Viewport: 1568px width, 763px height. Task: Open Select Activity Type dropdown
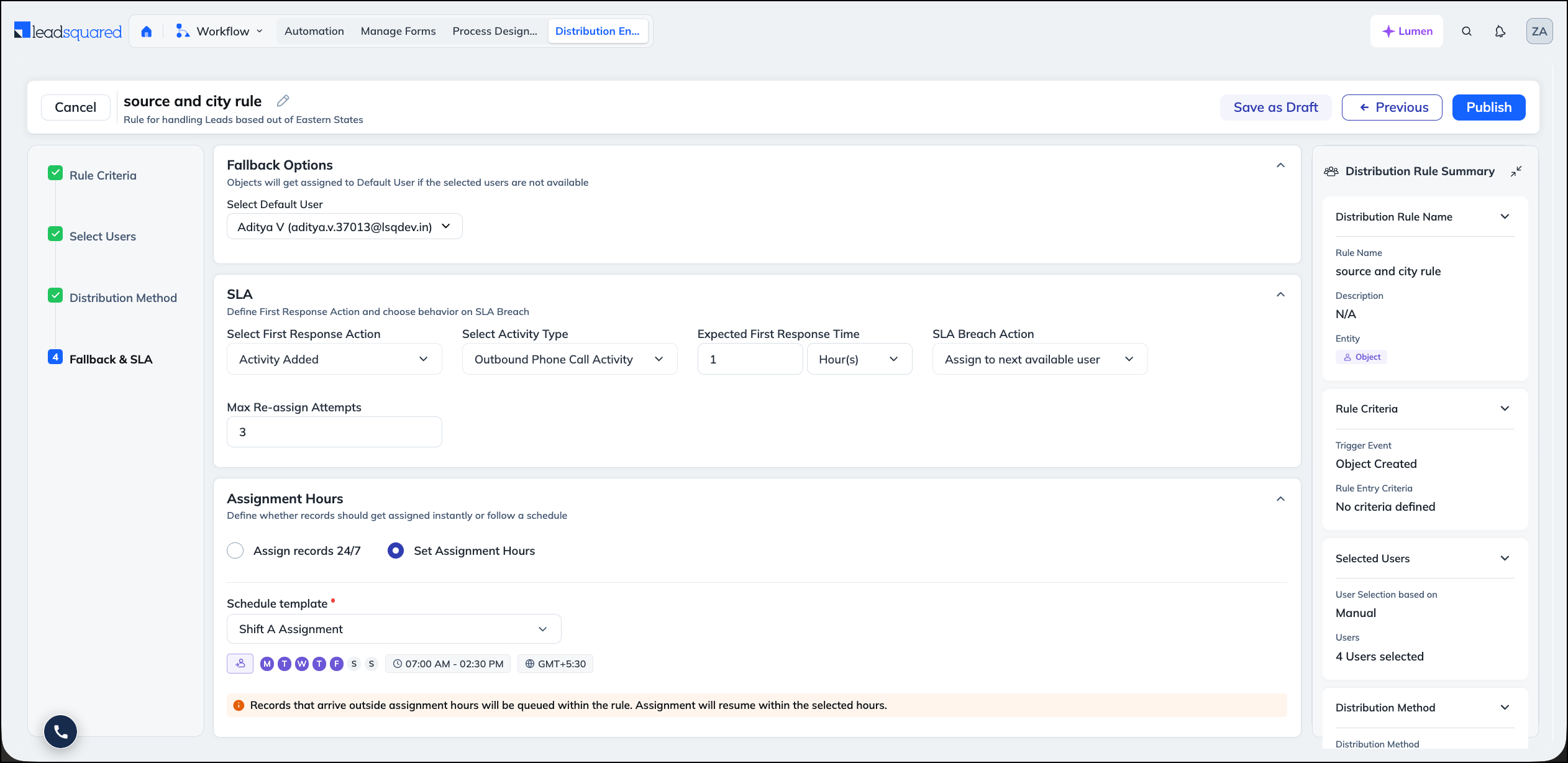coord(570,359)
